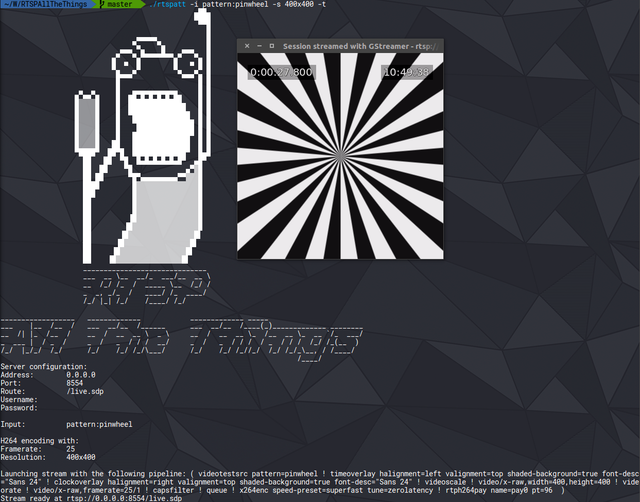The image size is (640, 502).
Task: Click the route value /live.sdp
Action: 85,391
